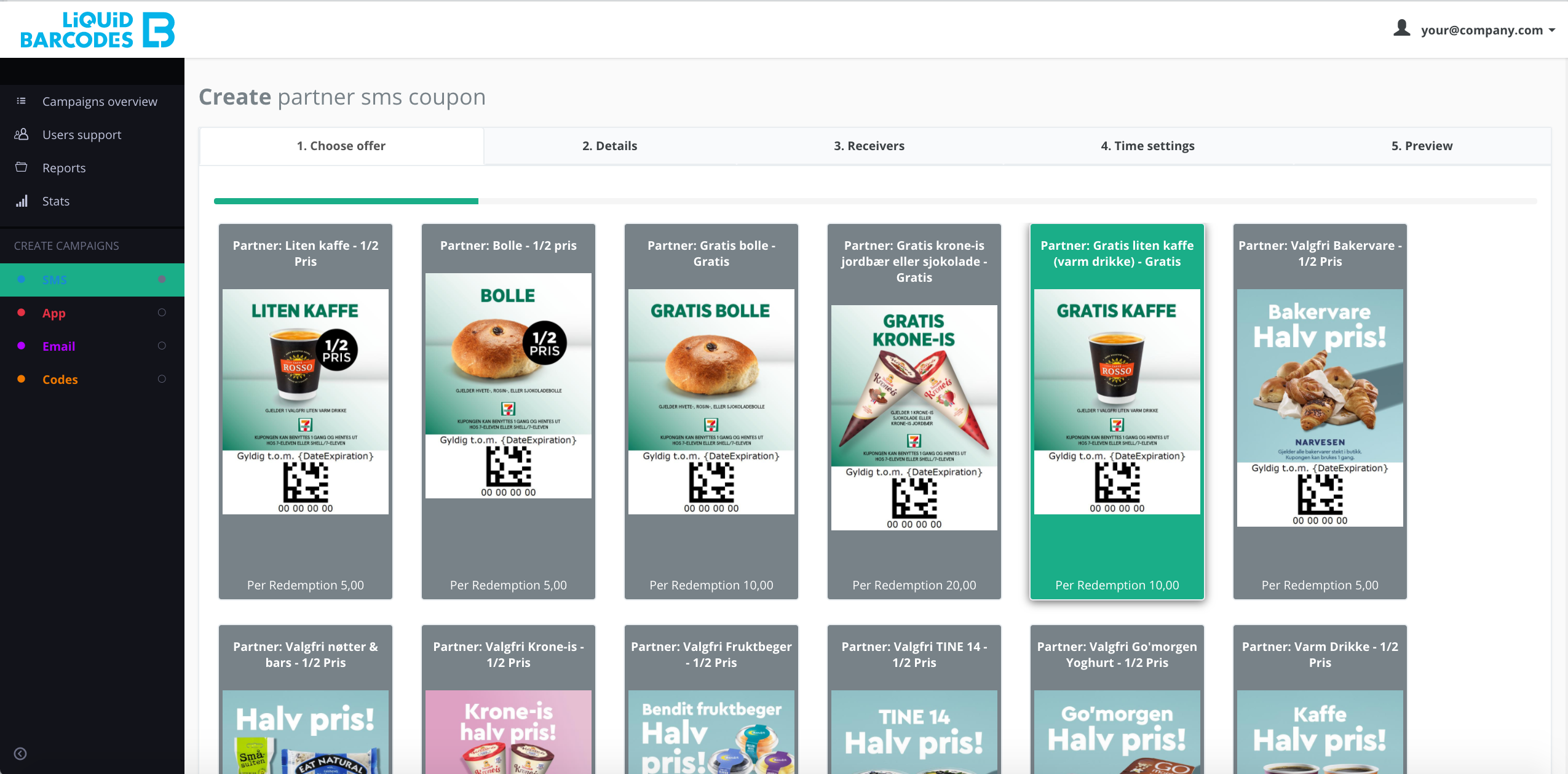Image resolution: width=1568 pixels, height=774 pixels.
Task: Select the Email campaign type
Action: point(92,346)
